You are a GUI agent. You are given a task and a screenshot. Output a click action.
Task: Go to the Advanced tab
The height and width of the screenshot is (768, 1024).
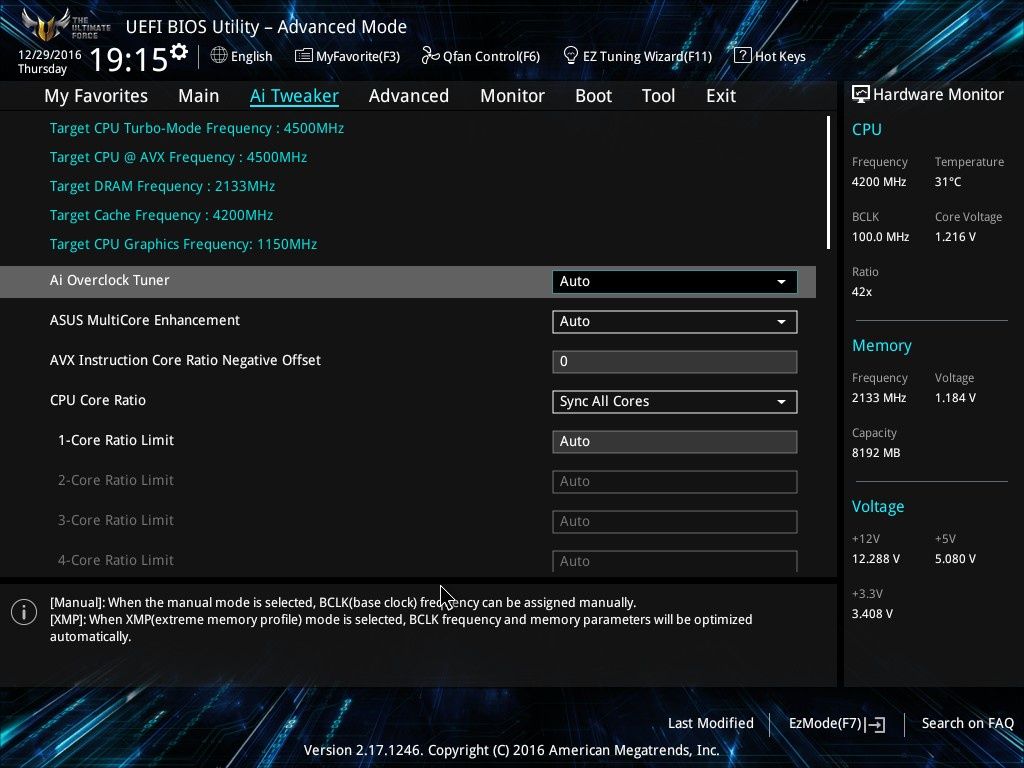tap(409, 96)
